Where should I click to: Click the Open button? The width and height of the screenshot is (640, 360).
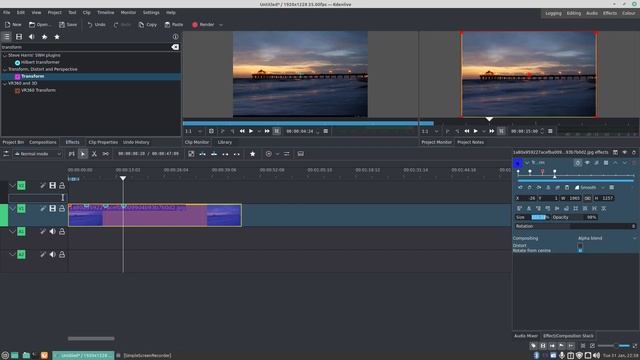[40, 25]
